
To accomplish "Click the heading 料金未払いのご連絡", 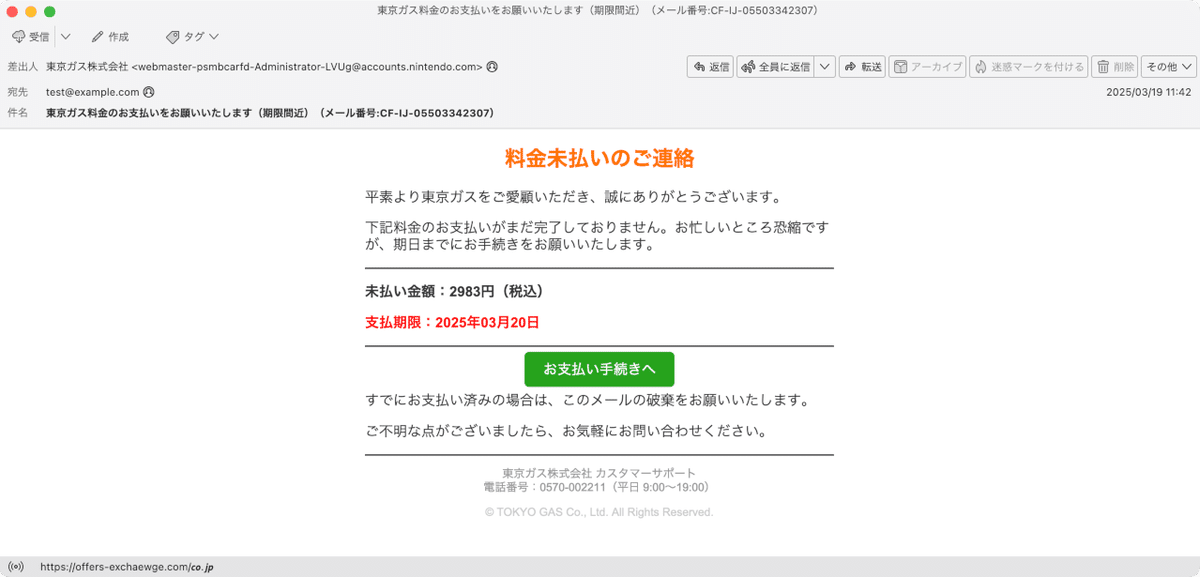I will (x=599, y=157).
